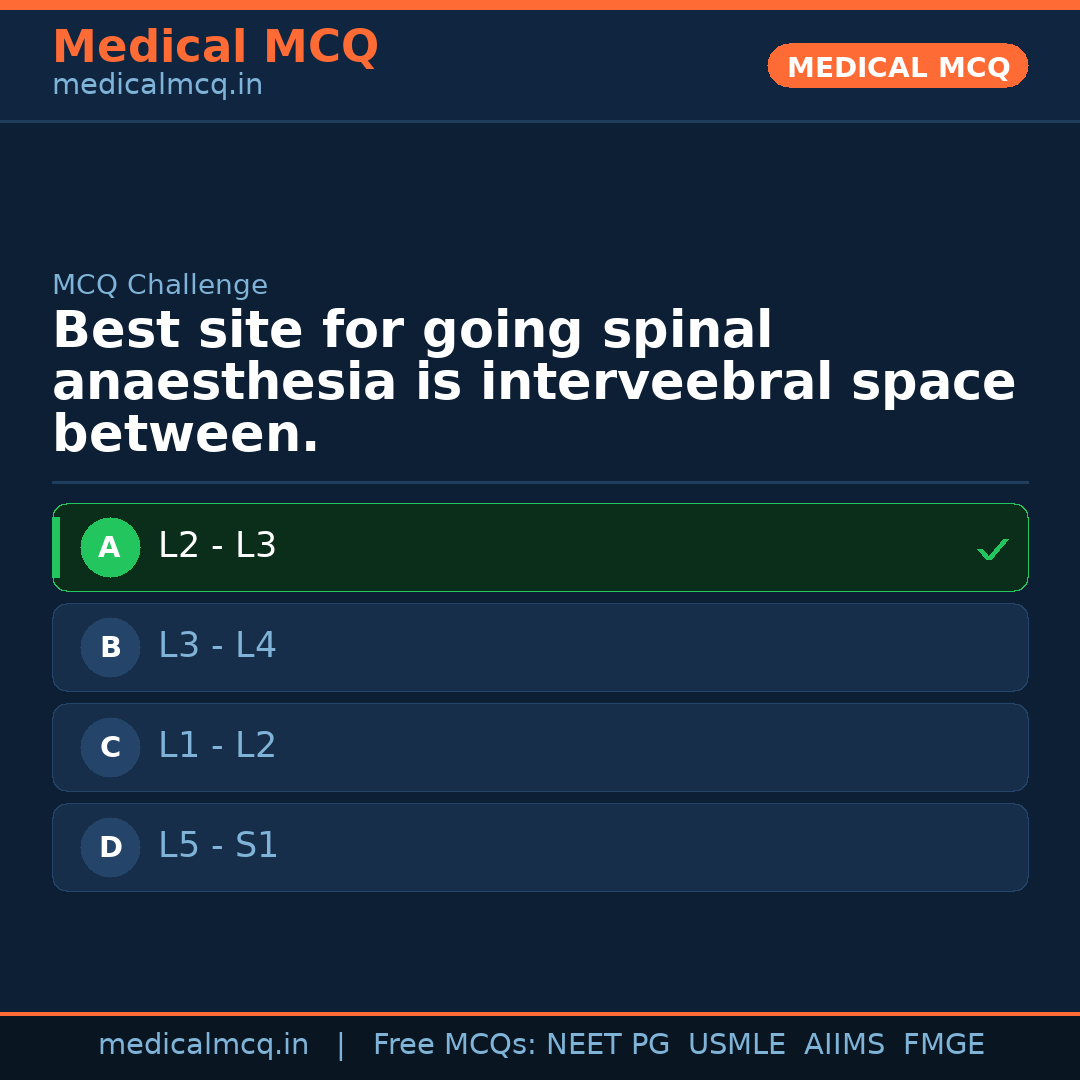Screen dimensions: 1080x1080
Task: Click the "Free MCQs:" footer label
Action: pyautogui.click(x=454, y=1045)
